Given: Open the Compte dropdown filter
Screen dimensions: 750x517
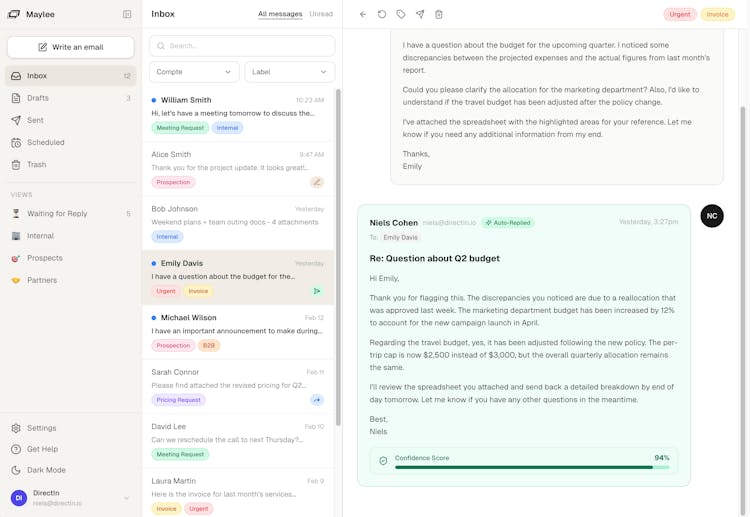Looking at the screenshot, I should pyautogui.click(x=194, y=72).
